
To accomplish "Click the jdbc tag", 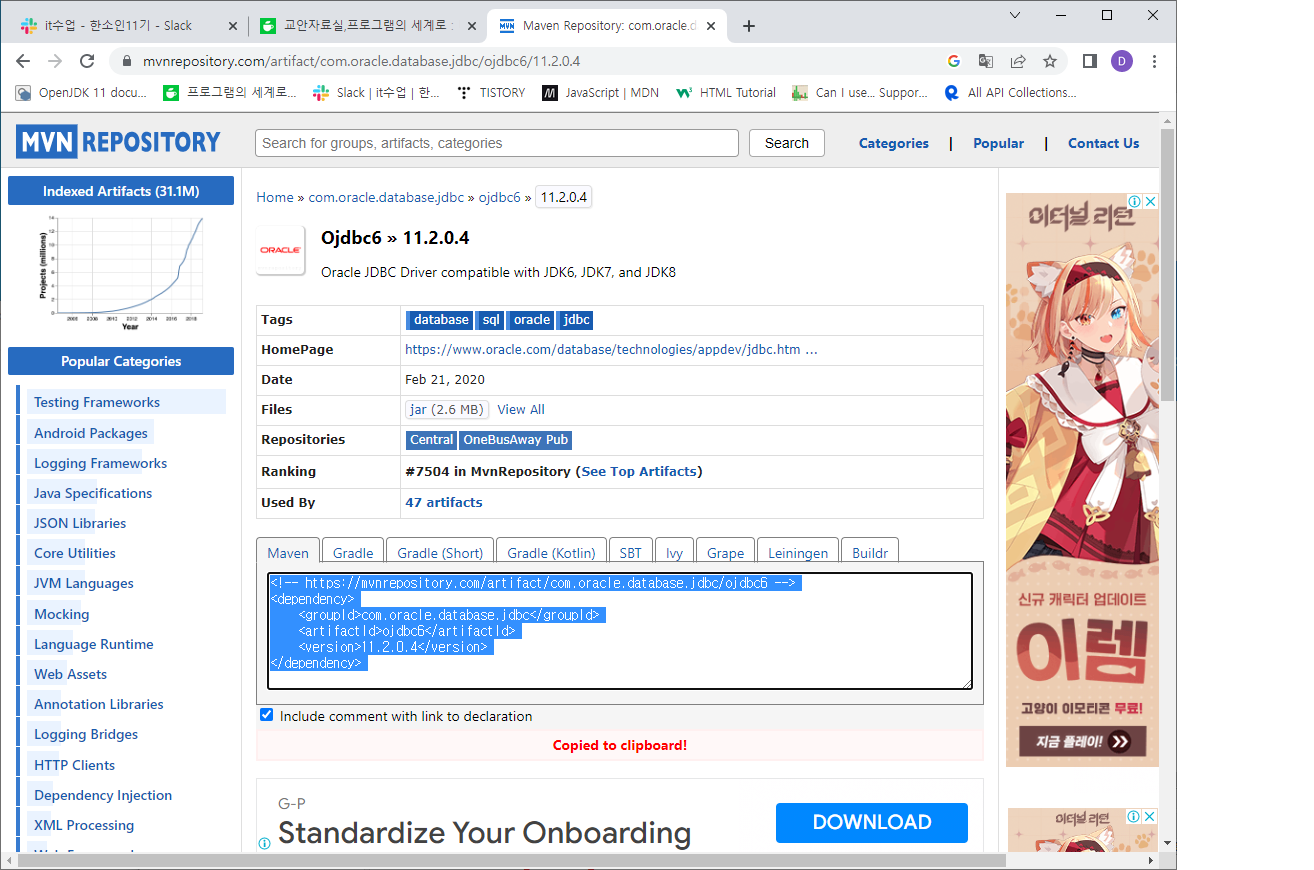I will pos(575,320).
